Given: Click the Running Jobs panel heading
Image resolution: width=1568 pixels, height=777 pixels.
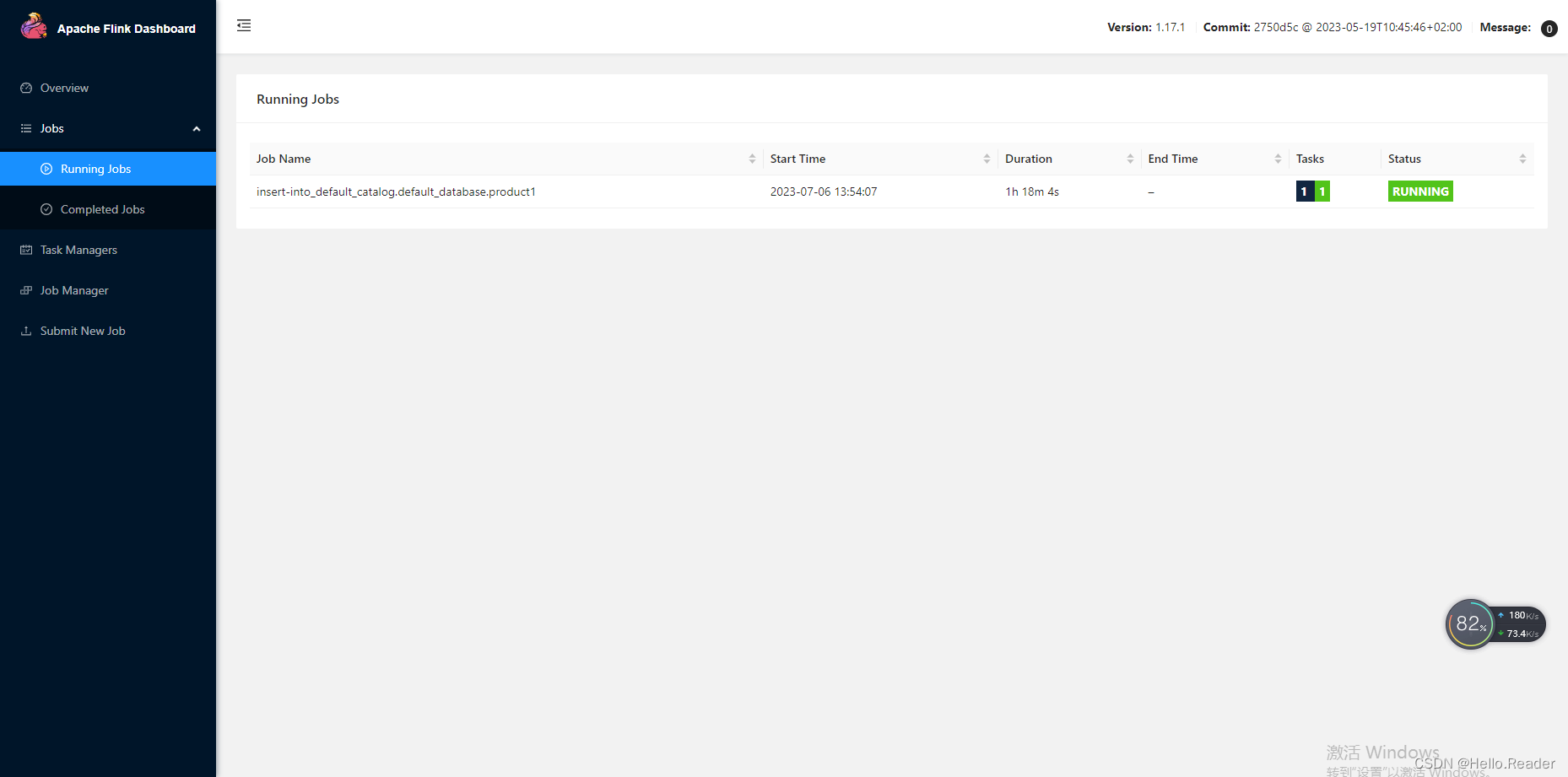Looking at the screenshot, I should [x=298, y=99].
